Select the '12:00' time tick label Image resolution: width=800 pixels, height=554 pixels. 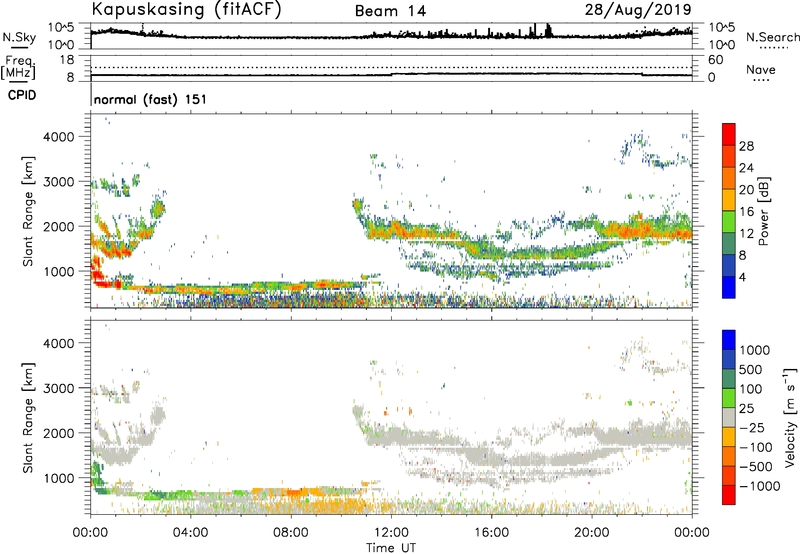tap(391, 533)
